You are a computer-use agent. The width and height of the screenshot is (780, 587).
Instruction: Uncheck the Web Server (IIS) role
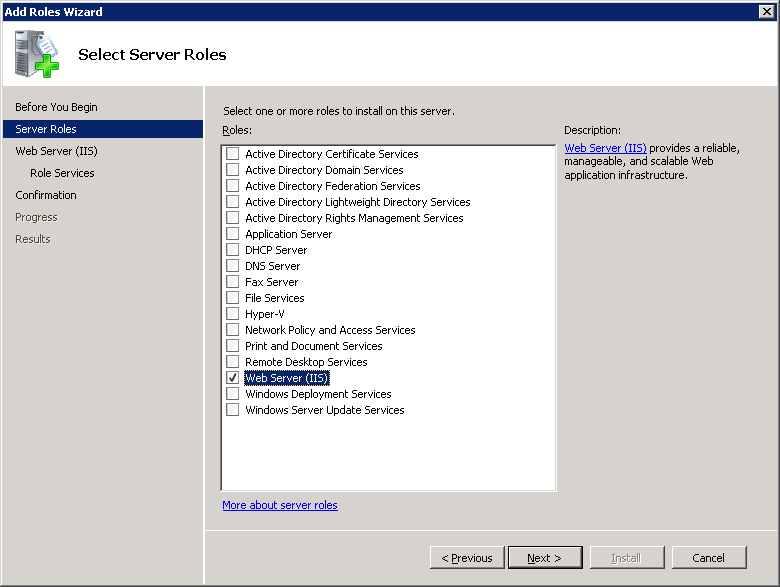[233, 378]
